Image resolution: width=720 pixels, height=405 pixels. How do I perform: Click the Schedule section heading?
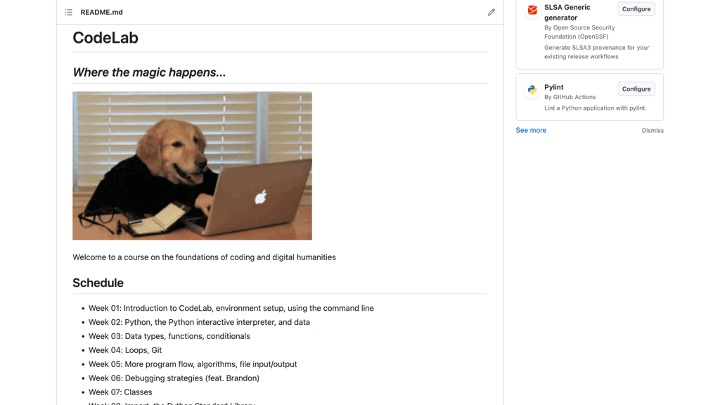point(98,283)
